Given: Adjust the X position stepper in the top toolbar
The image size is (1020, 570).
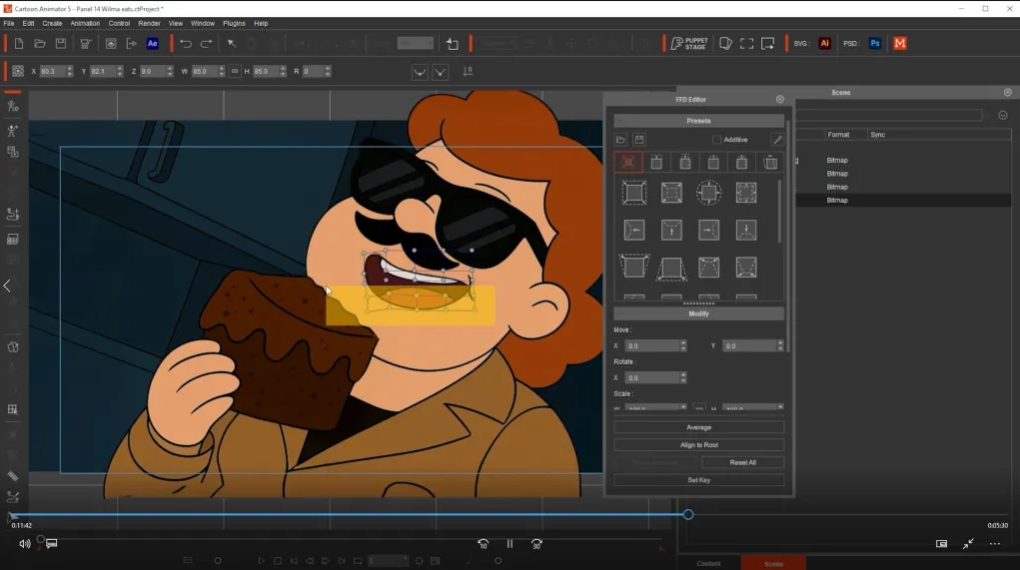Looking at the screenshot, I should click(70, 71).
